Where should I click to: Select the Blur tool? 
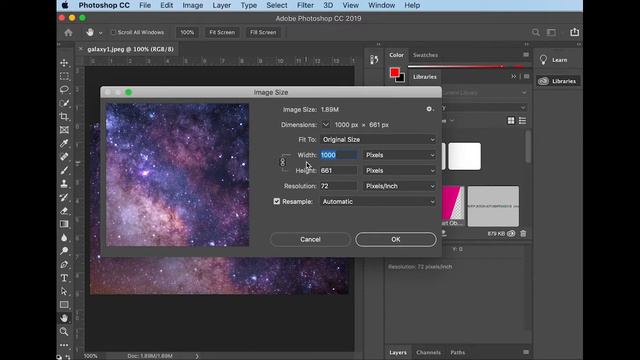pos(64,238)
